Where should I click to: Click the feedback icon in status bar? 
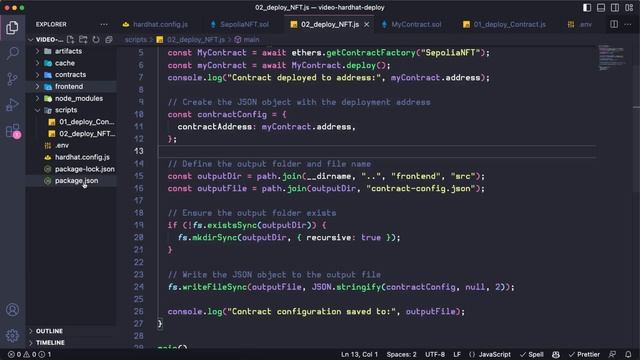click(612, 354)
